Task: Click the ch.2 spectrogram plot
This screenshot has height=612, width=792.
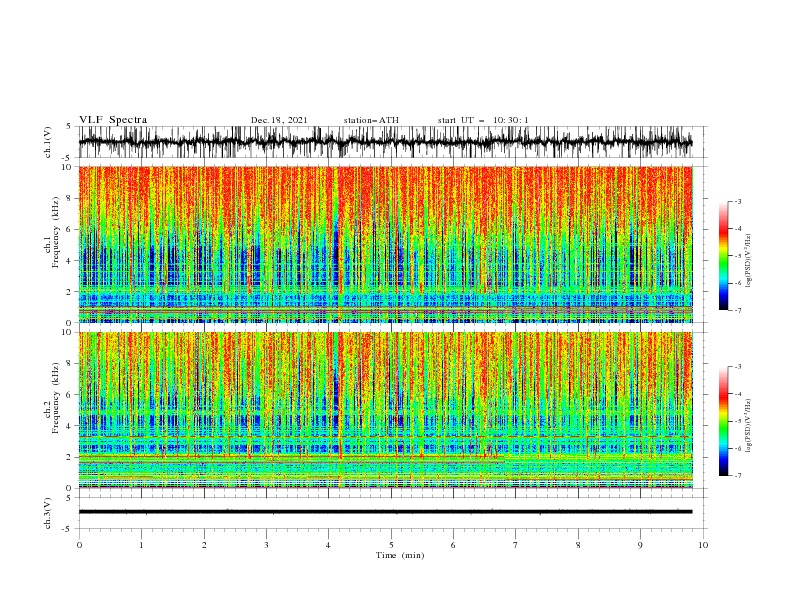Action: [x=385, y=410]
